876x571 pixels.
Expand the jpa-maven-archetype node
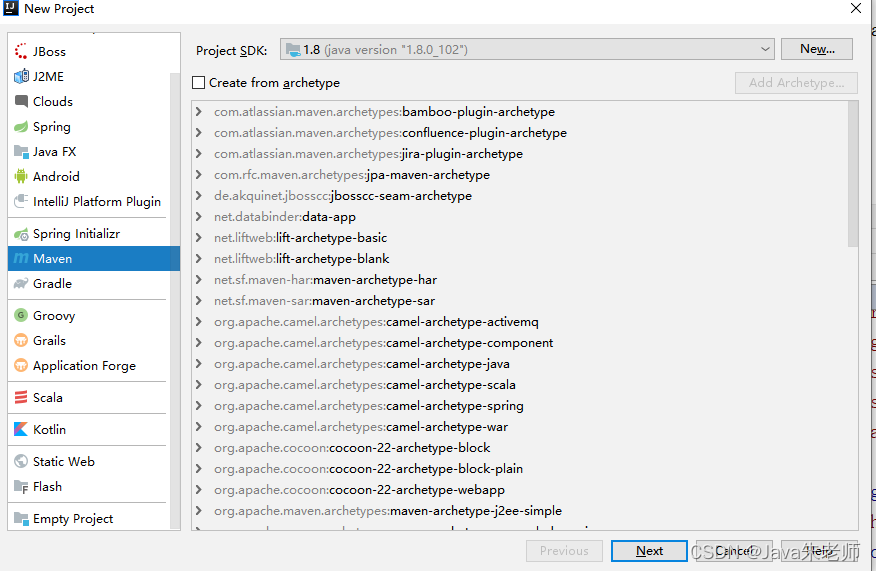(x=198, y=174)
